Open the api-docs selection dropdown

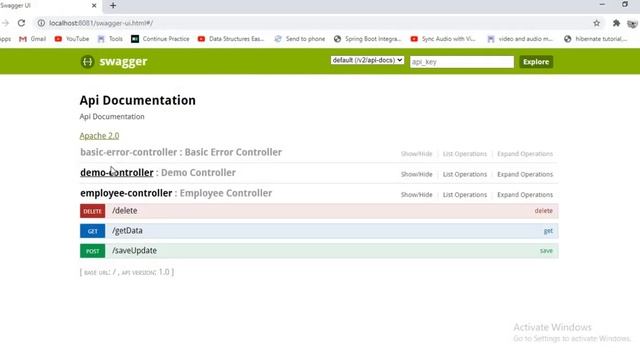pos(367,60)
